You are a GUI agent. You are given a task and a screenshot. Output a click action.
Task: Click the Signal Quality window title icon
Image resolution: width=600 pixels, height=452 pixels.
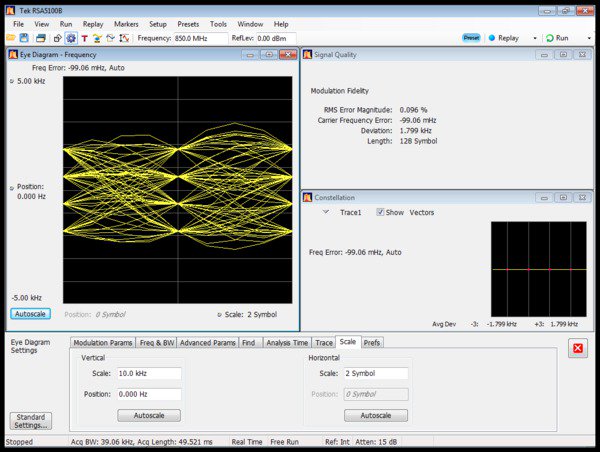[308, 55]
